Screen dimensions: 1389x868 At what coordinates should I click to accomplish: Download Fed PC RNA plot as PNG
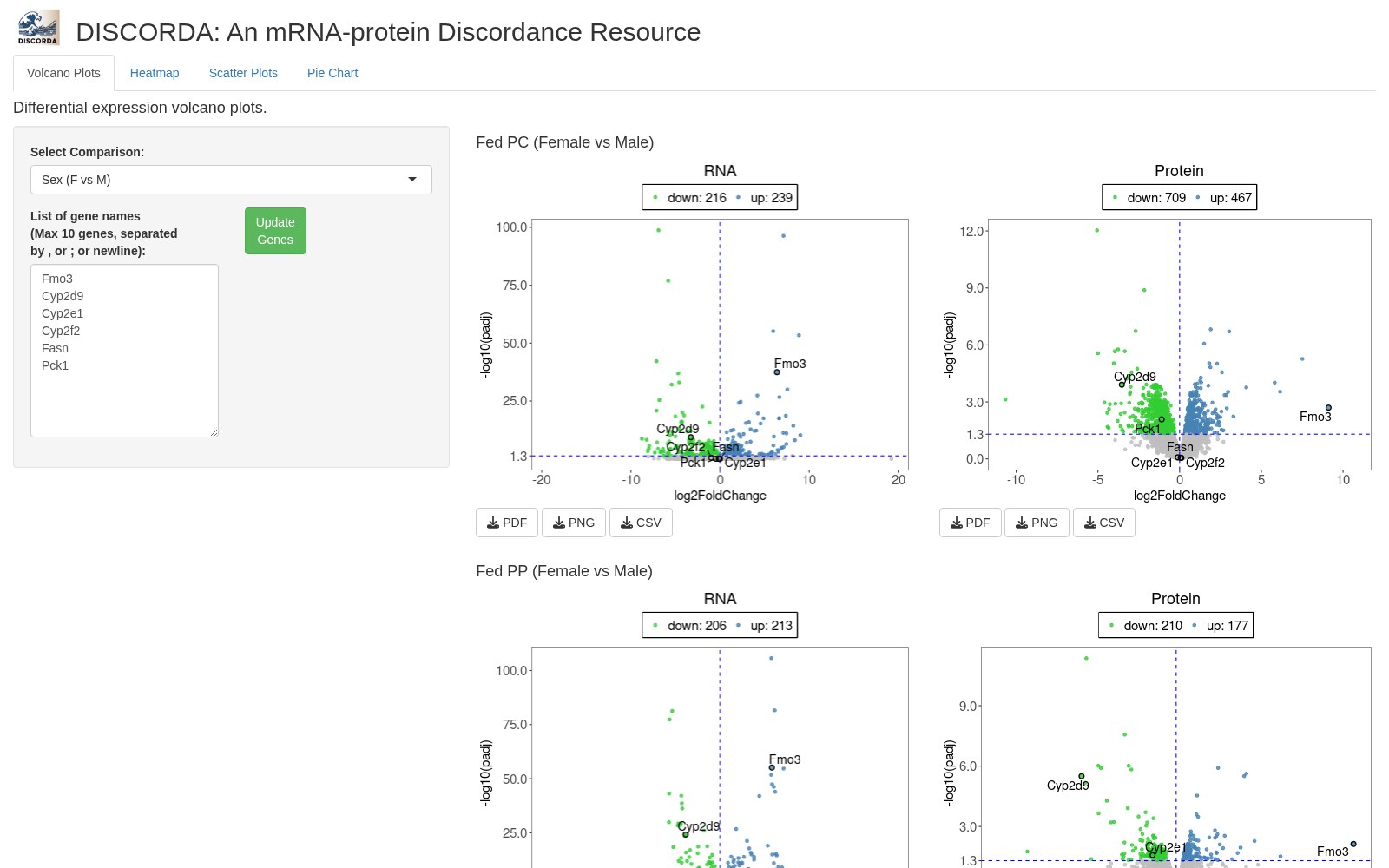[574, 523]
